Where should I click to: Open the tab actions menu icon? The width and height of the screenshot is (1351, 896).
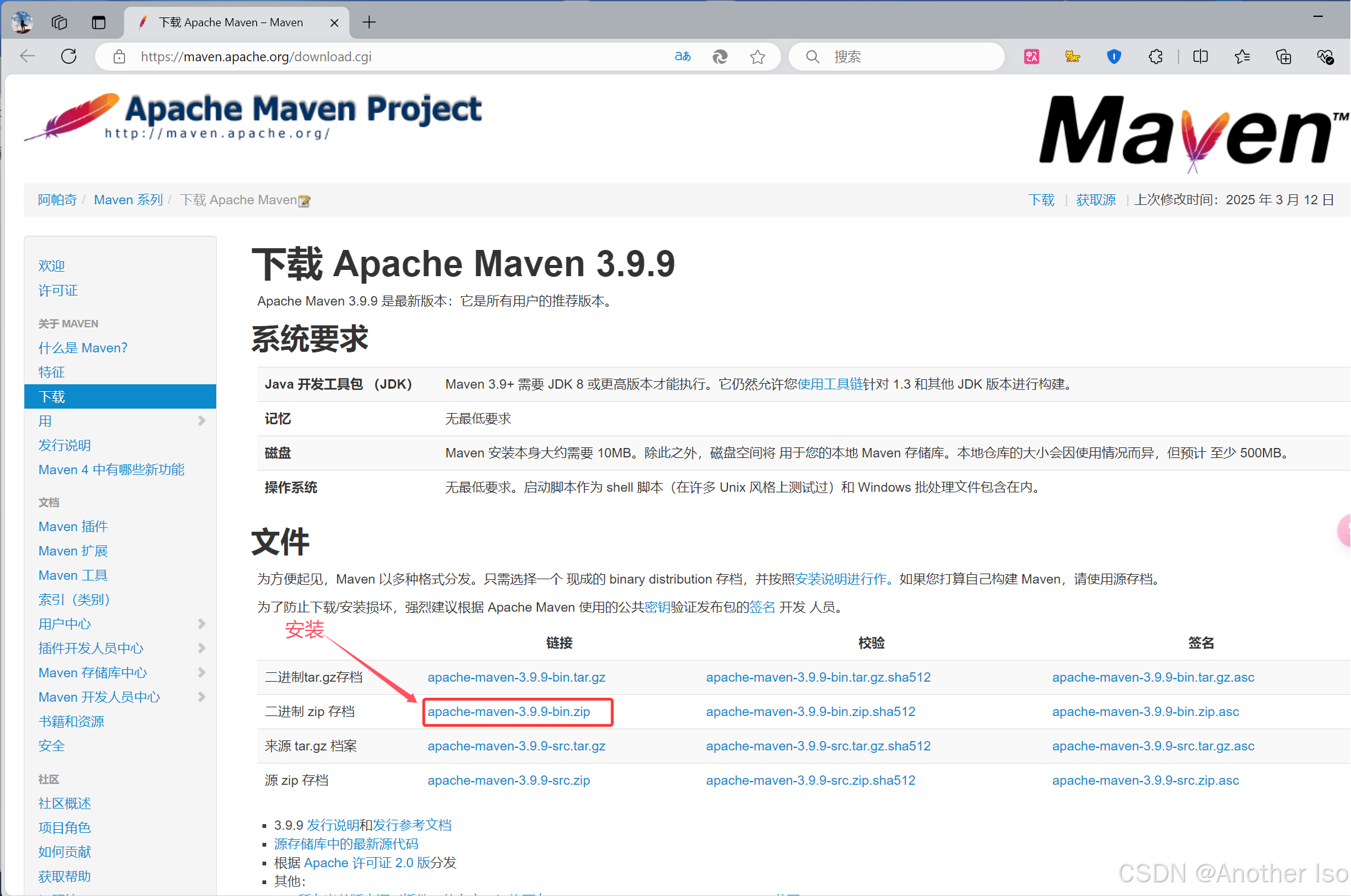[99, 22]
